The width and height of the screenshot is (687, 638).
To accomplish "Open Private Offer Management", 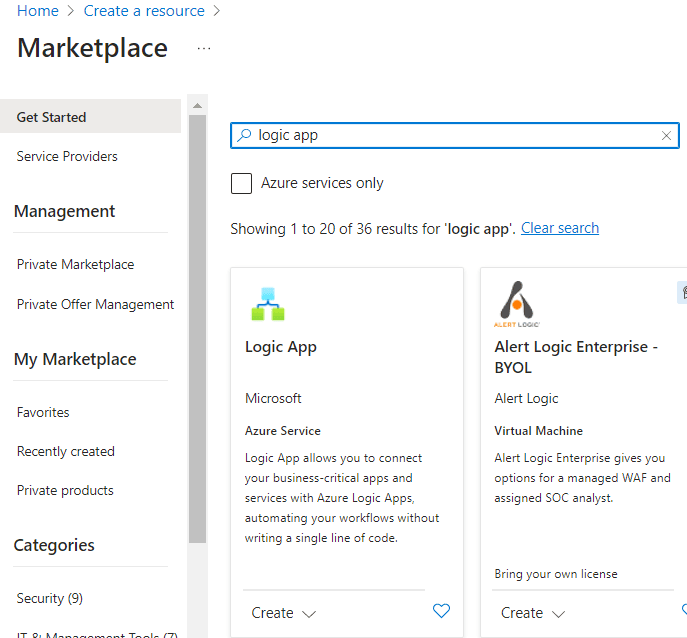I will tap(95, 305).
